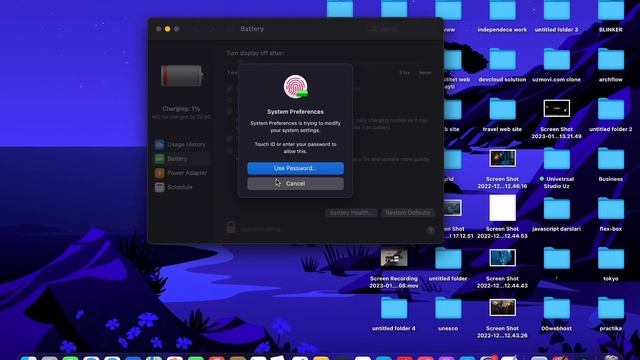Viewport: 640px width, 360px height.
Task: Click the Touch ID fingerprint icon
Action: click(x=296, y=87)
